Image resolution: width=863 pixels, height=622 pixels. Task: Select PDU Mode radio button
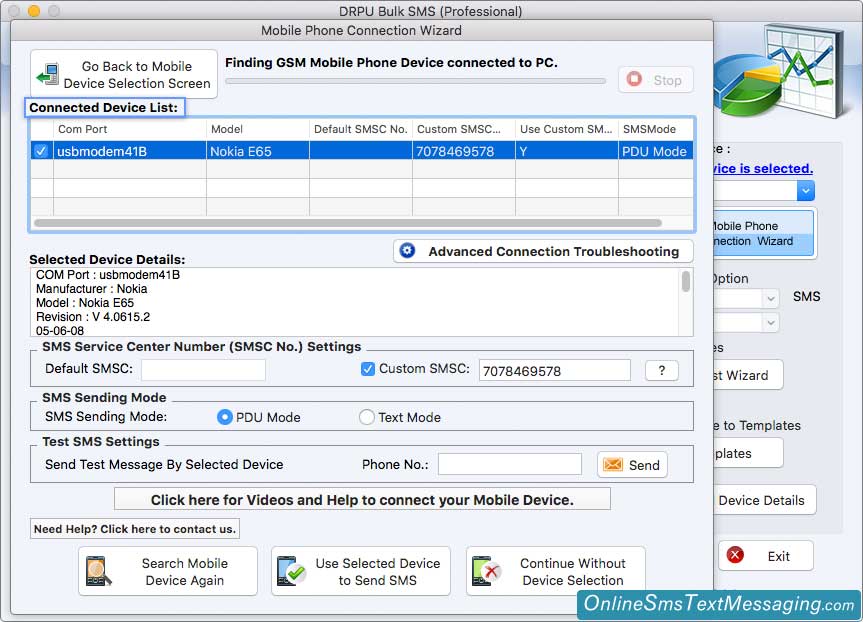[x=225, y=417]
